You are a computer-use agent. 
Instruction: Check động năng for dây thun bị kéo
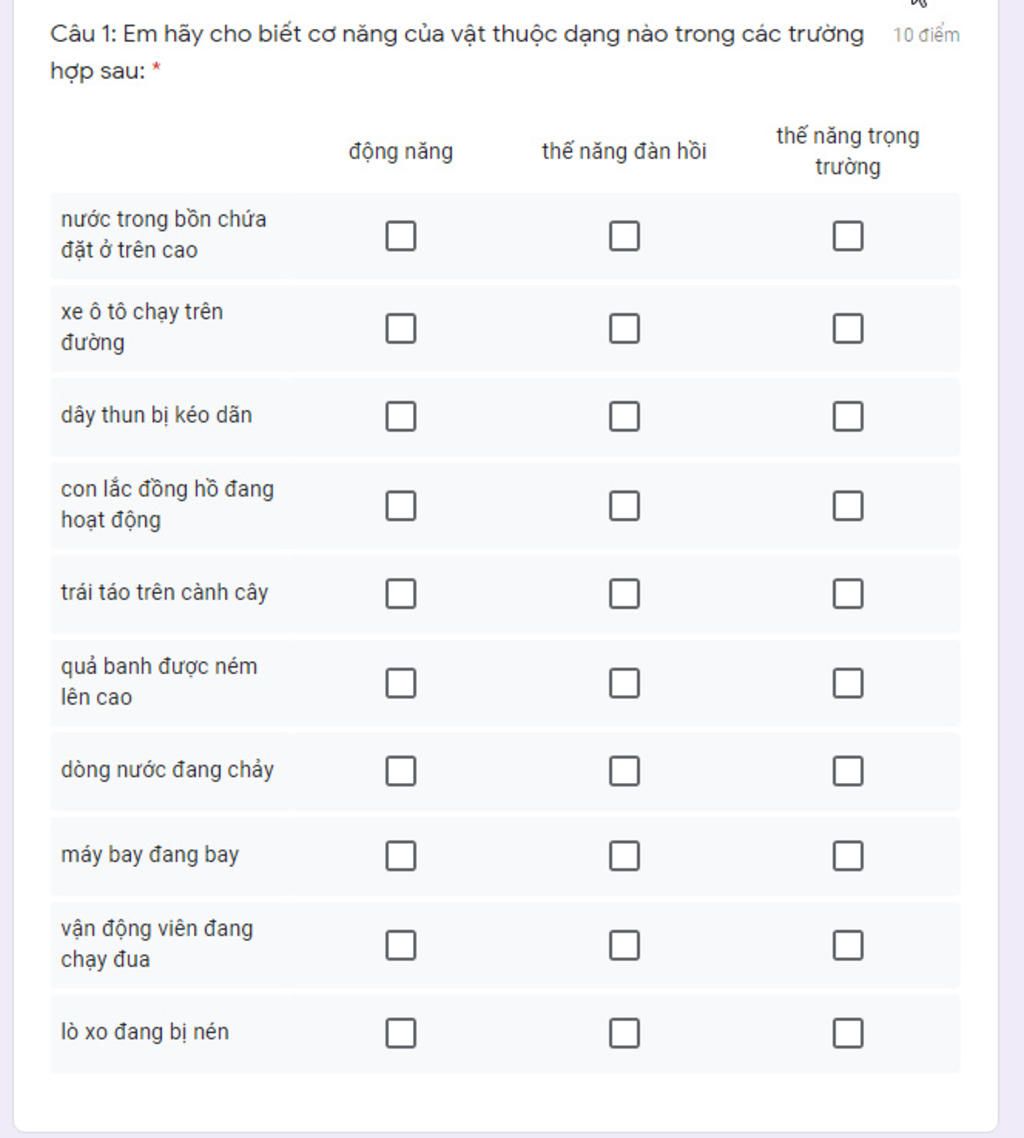tap(401, 416)
